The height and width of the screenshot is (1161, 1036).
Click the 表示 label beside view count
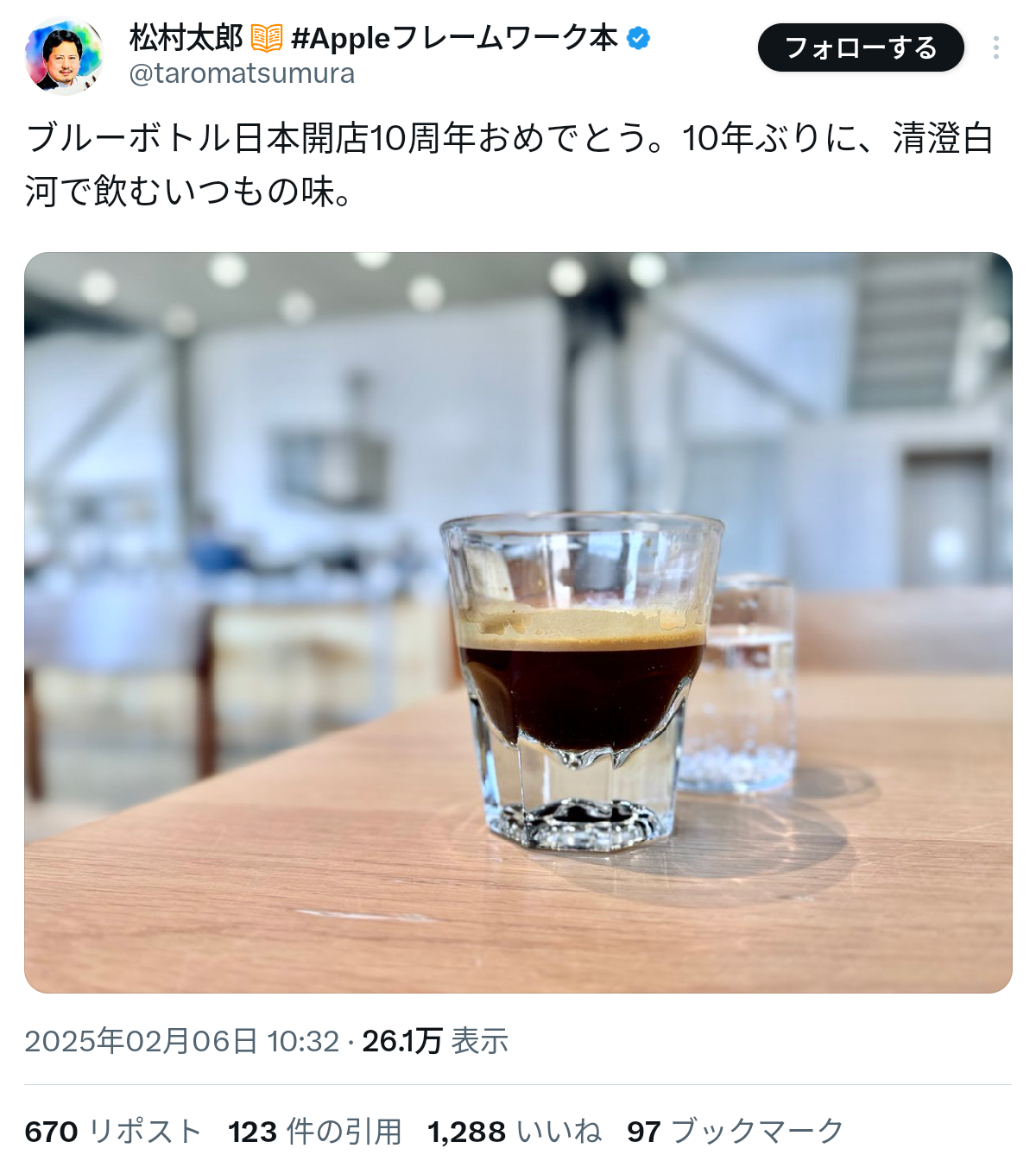480,1041
